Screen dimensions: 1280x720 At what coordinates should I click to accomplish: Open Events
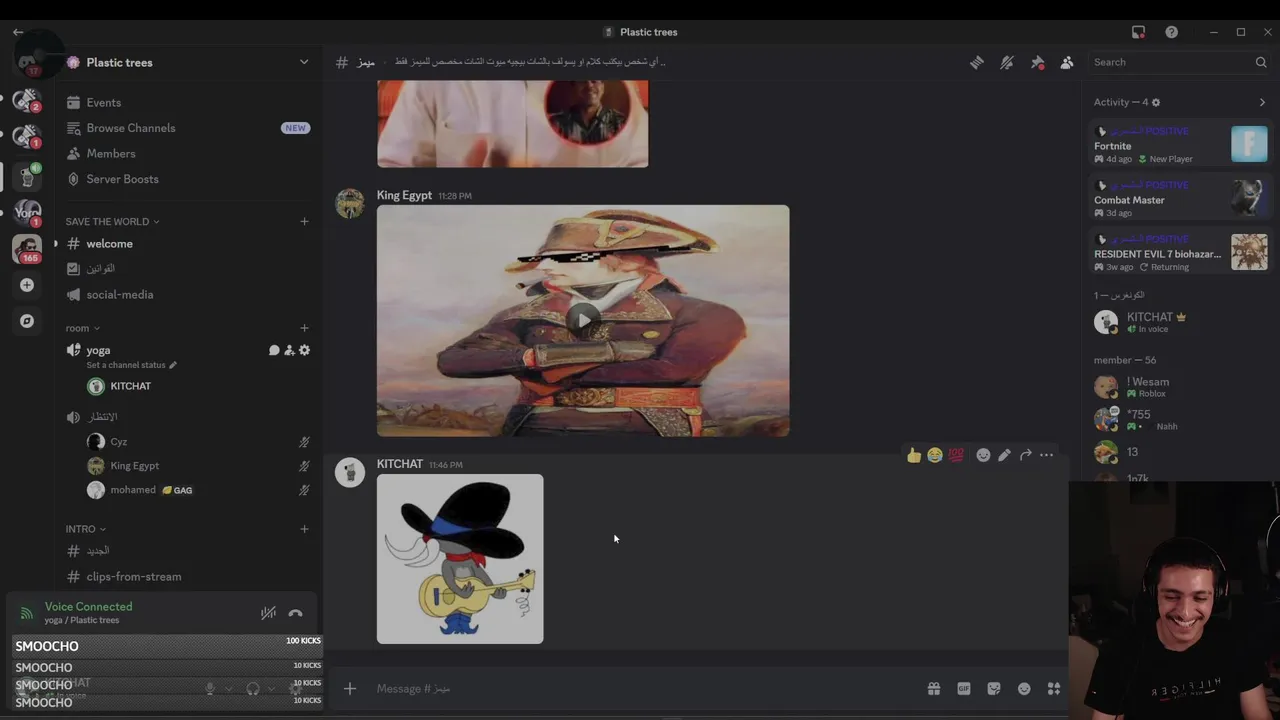click(x=187, y=103)
